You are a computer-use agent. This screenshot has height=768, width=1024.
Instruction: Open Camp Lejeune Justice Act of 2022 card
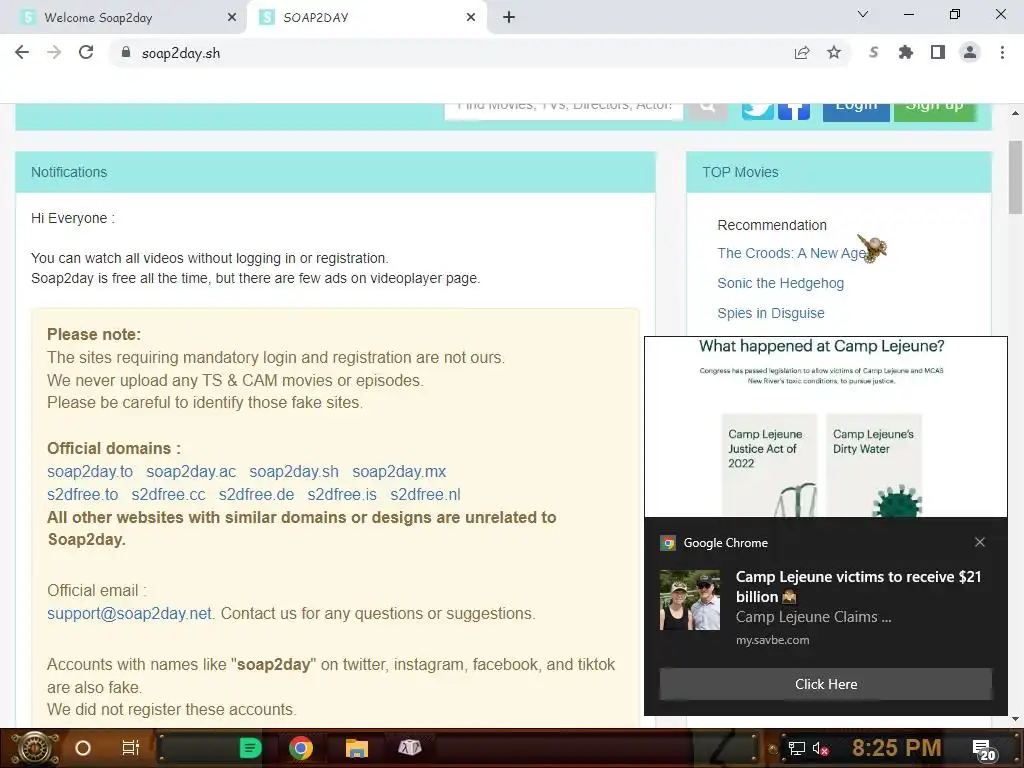point(769,464)
